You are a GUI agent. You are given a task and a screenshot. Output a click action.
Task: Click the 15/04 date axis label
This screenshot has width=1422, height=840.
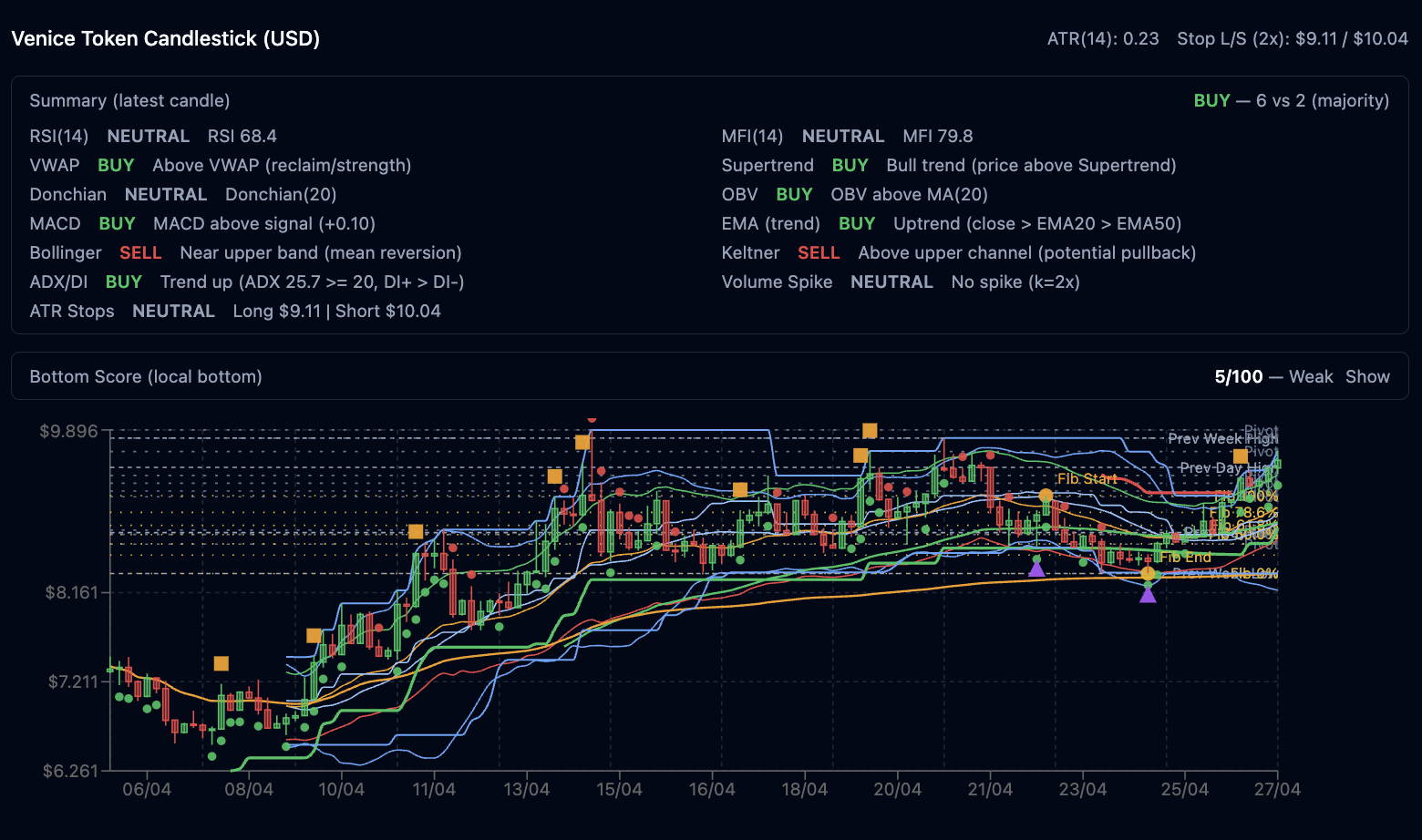619,789
